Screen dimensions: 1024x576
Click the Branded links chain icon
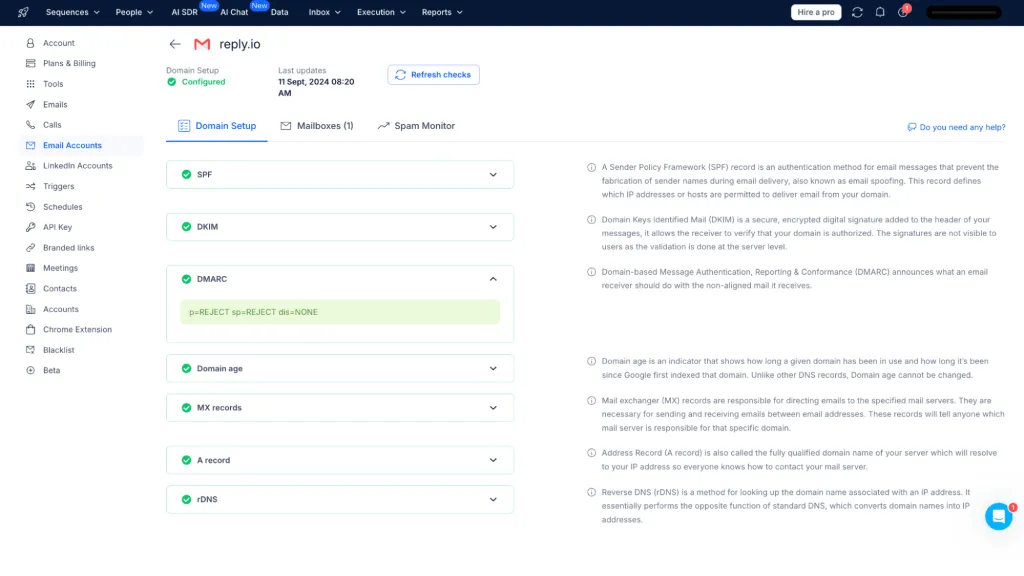(30, 248)
